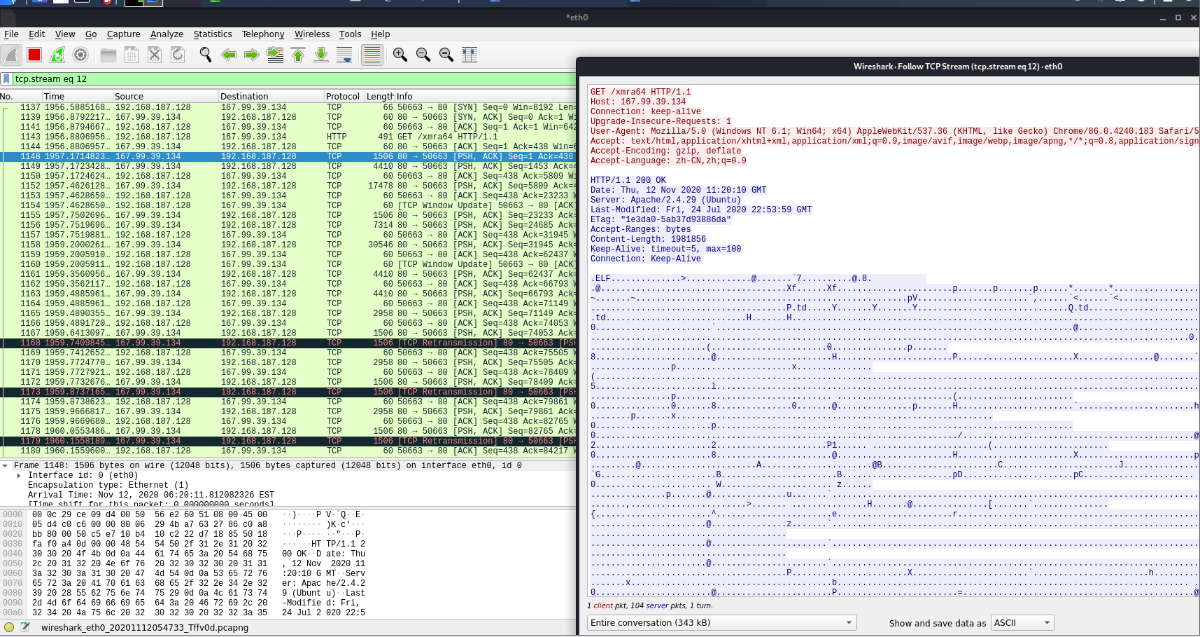Click the expert information yellow circle in status bar
The height and width of the screenshot is (637, 1200).
(8, 629)
